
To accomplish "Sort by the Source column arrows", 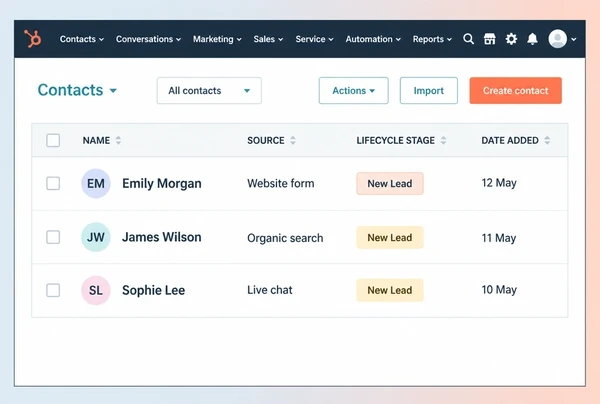I will (293, 140).
